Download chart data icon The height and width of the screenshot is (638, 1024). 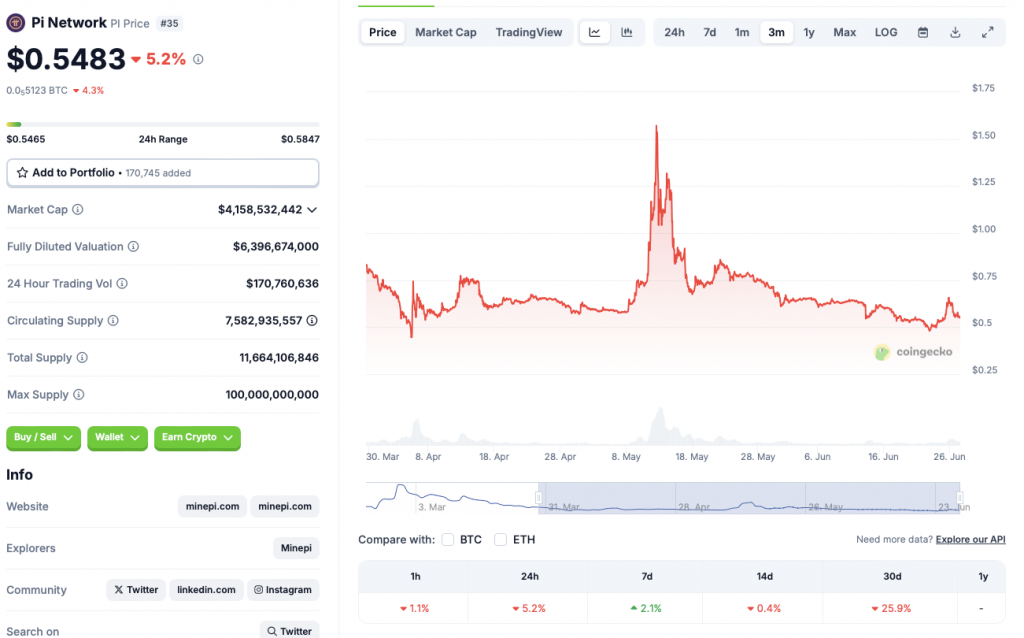pos(955,32)
